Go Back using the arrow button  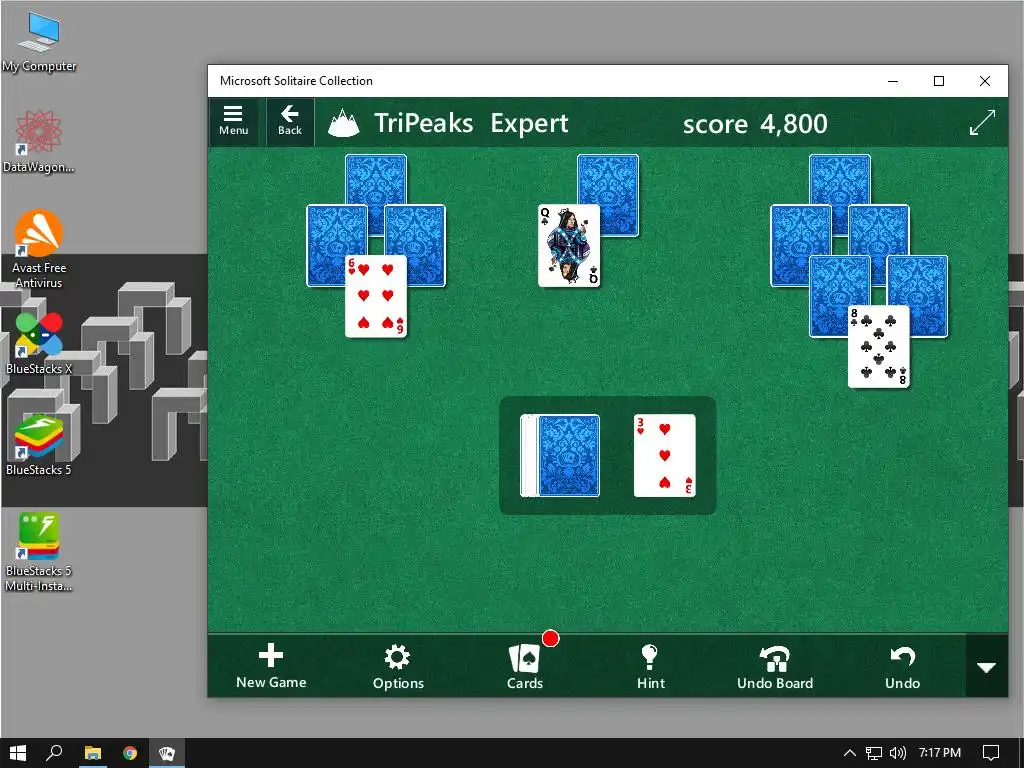click(x=290, y=121)
